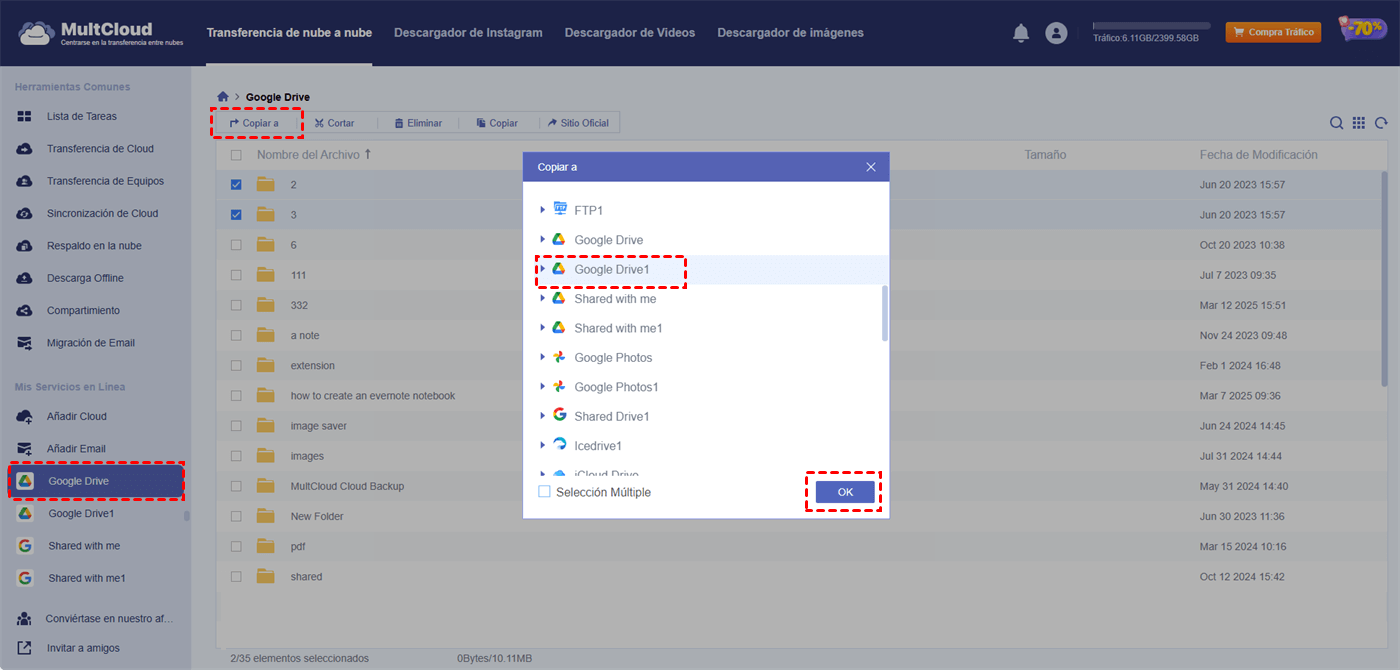Open Transferencia de nube a nube tab
1400x670 pixels.
point(289,33)
